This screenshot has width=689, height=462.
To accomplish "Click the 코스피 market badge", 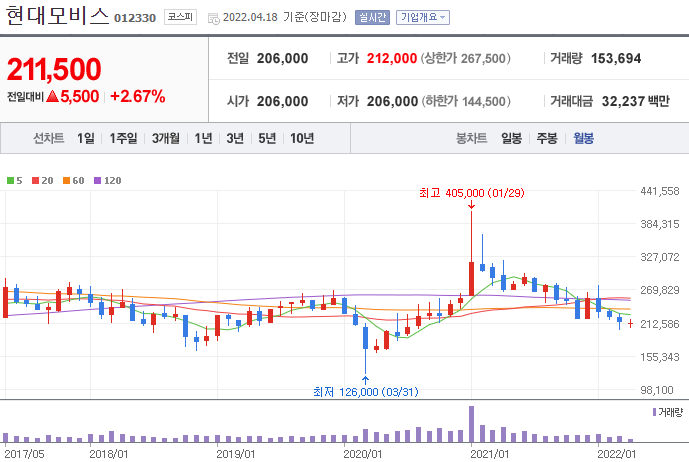I will point(180,17).
